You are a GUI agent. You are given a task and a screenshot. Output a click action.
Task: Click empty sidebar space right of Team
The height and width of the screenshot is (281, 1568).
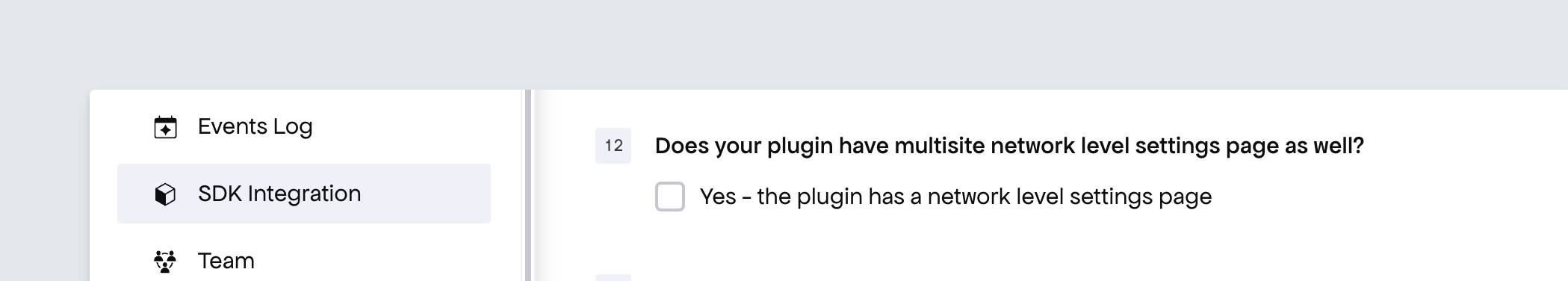point(374,260)
